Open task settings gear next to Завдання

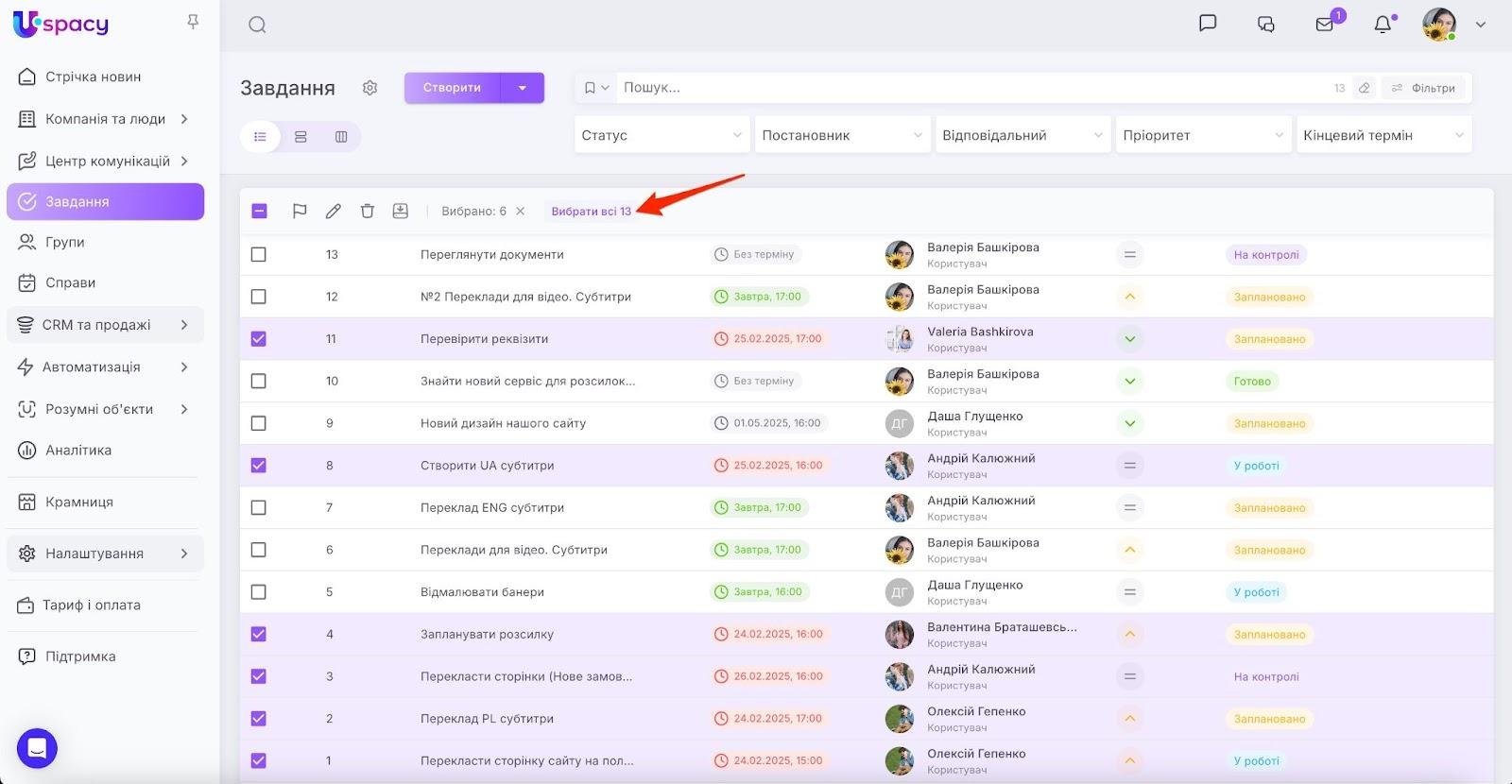[x=369, y=88]
